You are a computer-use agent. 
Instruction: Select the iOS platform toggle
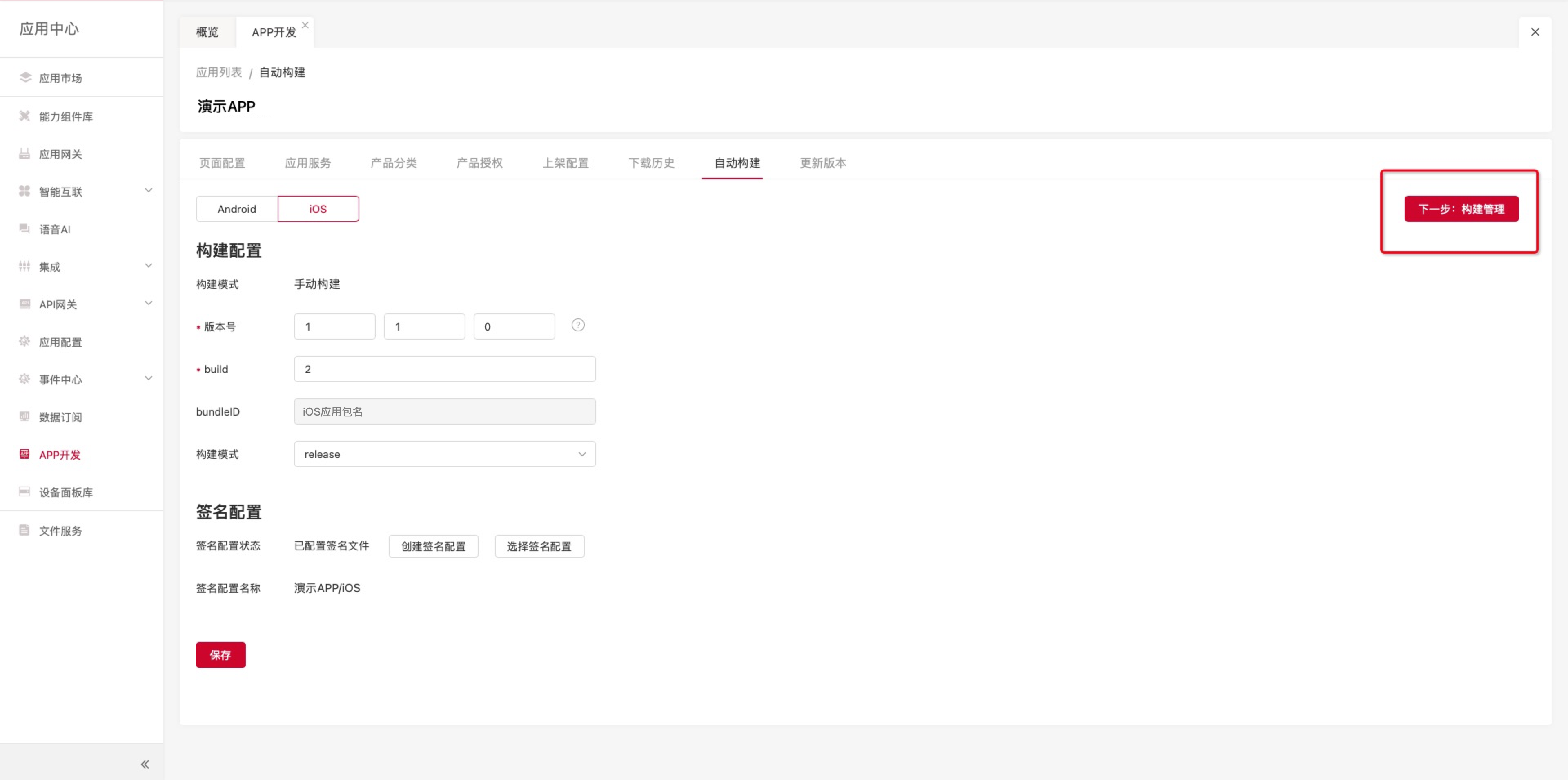pos(318,209)
